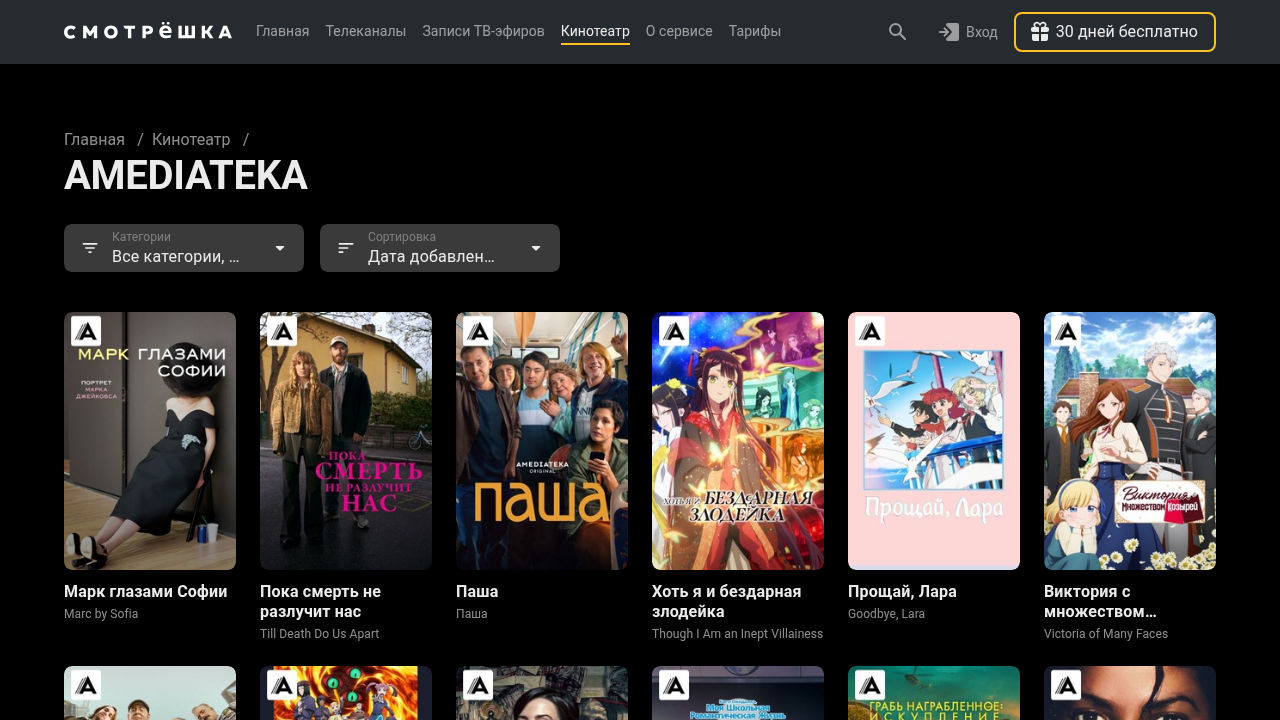The width and height of the screenshot is (1280, 720).
Task: Click the Goodbye, Lara subtitle
Action: (887, 614)
